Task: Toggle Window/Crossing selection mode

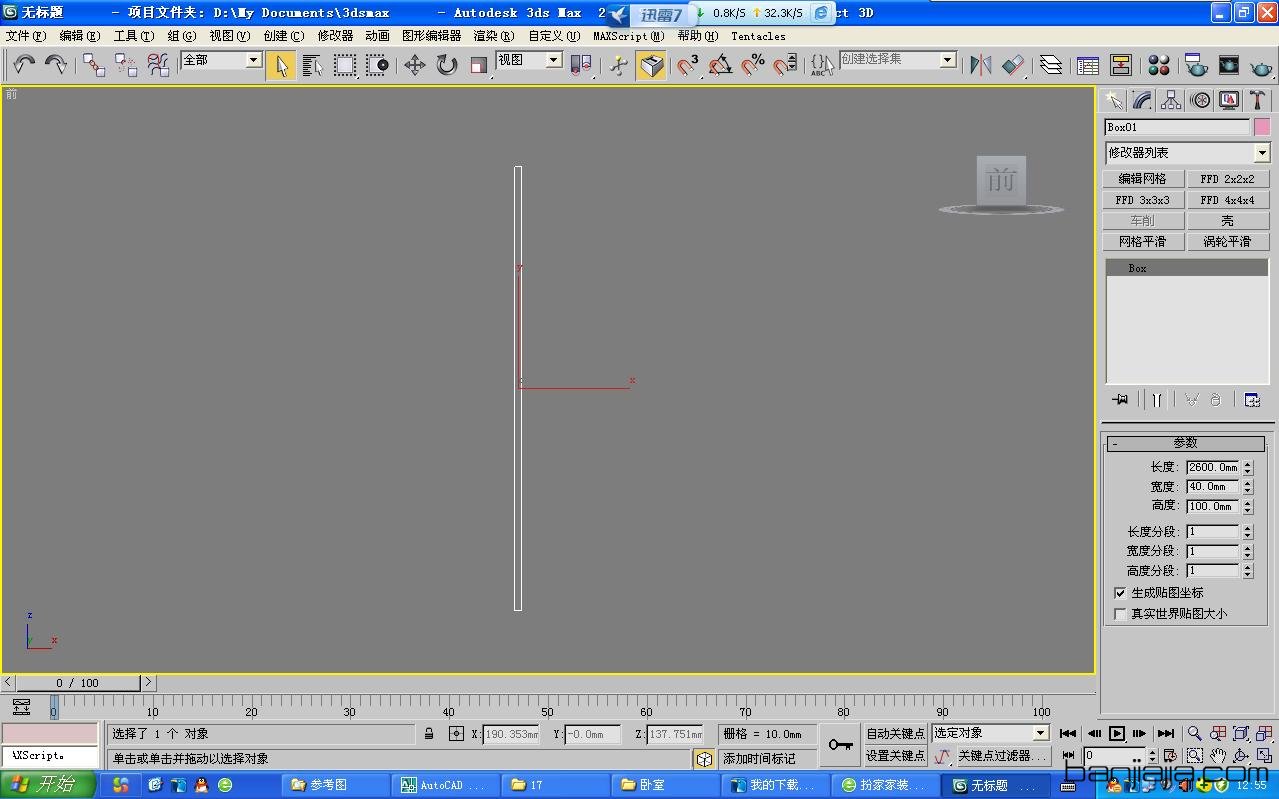Action: 377,65
